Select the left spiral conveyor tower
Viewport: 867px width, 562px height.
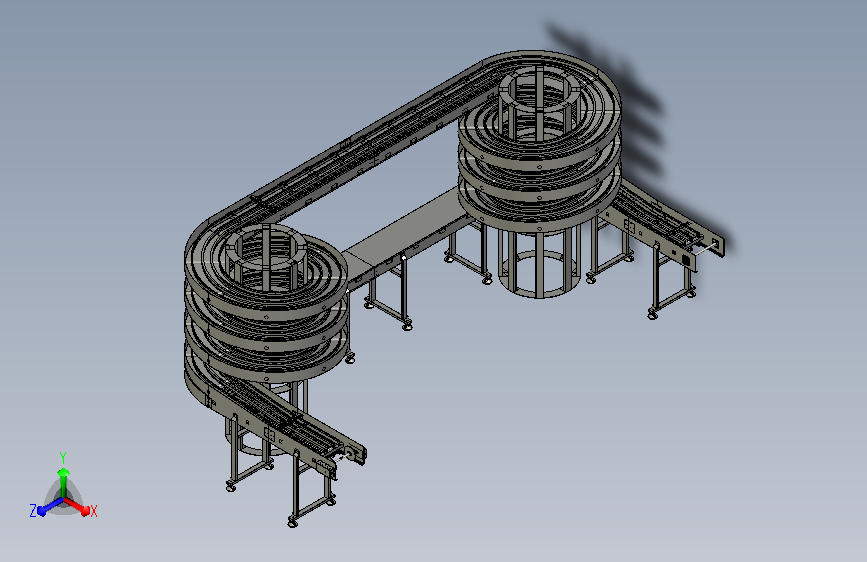(x=267, y=301)
